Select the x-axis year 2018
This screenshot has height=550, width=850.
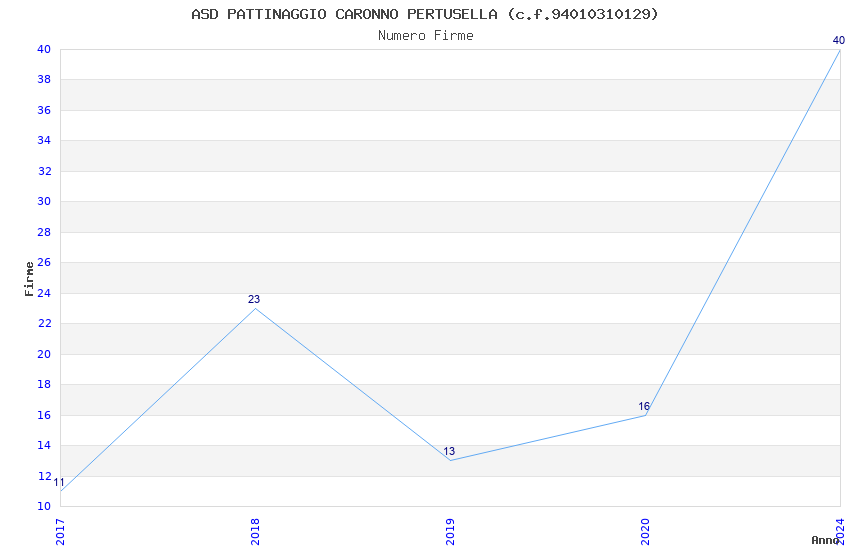coord(255,532)
